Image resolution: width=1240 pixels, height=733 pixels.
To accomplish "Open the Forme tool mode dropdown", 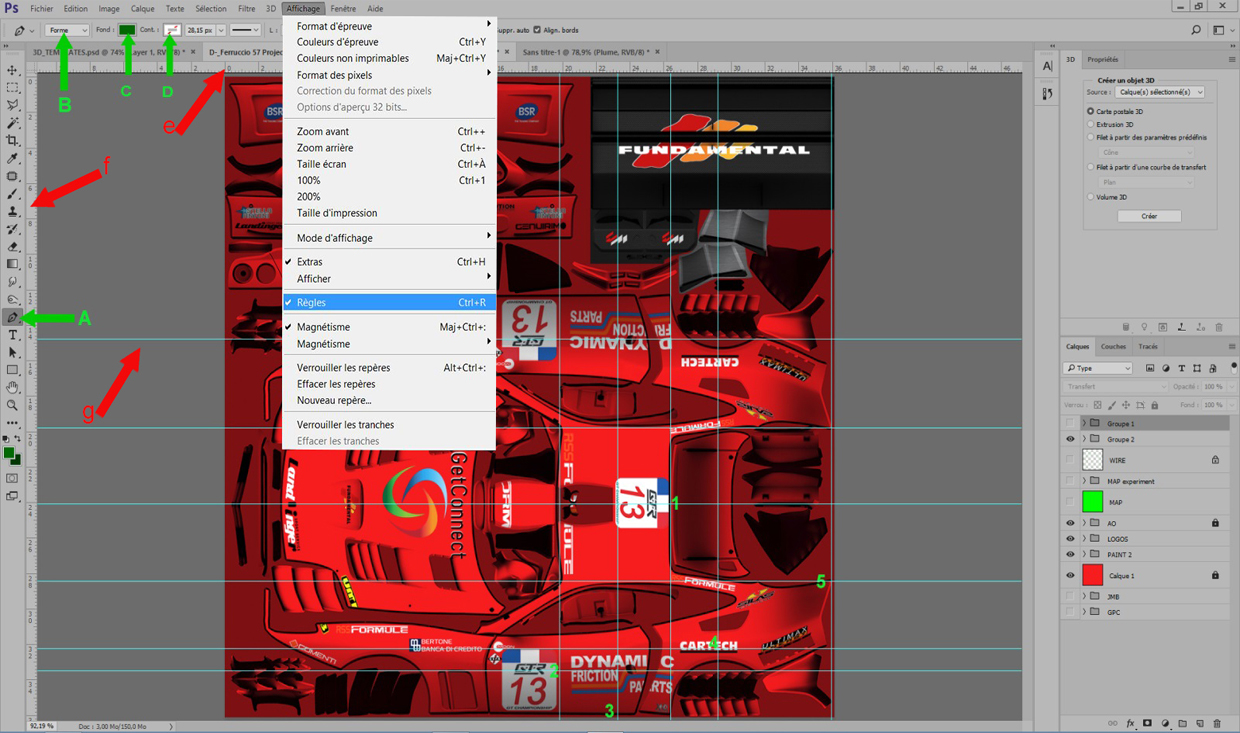I will tap(68, 31).
